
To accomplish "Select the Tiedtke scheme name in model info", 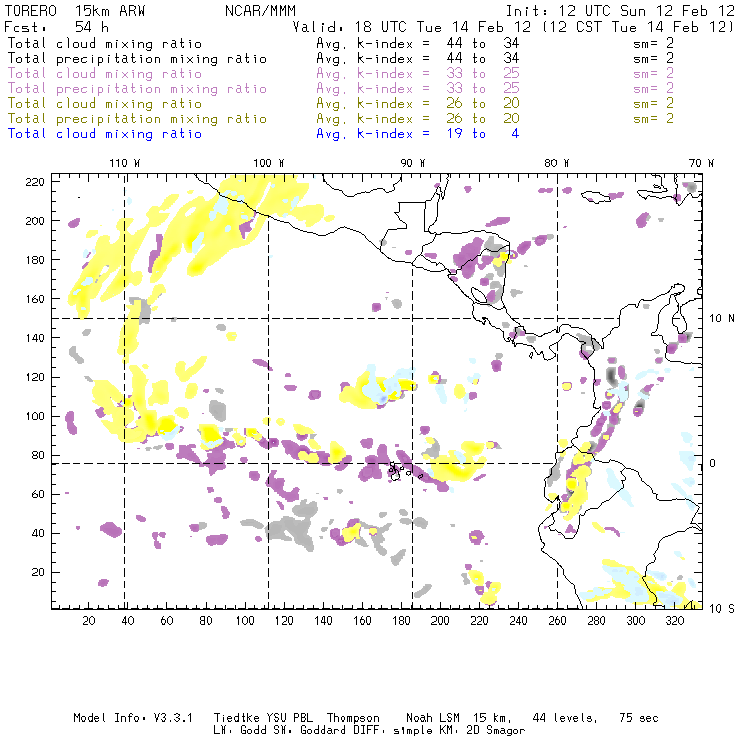I will point(237,718).
